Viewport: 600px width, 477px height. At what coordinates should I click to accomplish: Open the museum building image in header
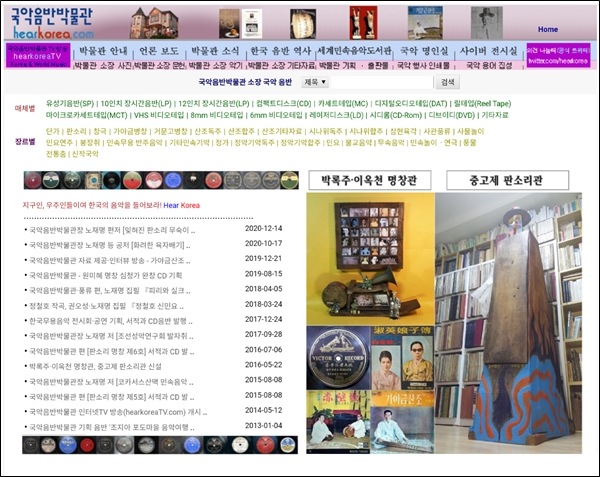pos(155,23)
